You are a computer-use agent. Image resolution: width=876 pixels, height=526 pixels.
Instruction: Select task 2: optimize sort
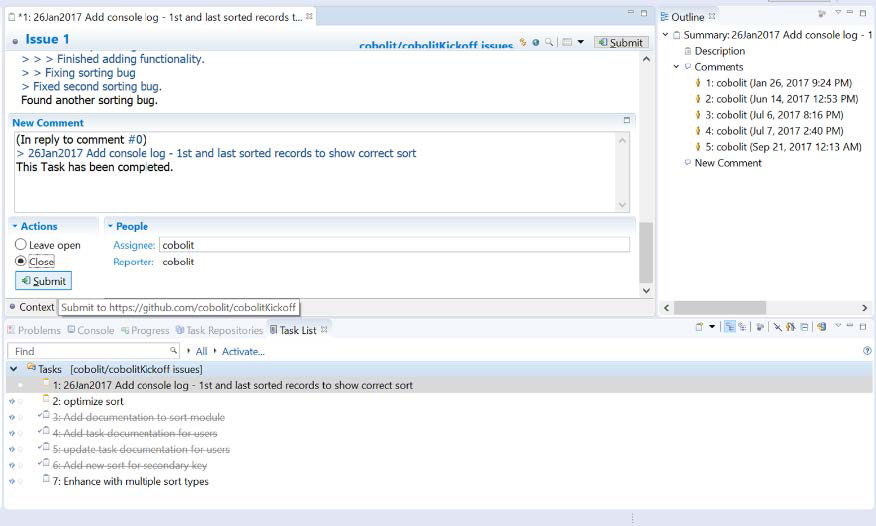pos(88,401)
